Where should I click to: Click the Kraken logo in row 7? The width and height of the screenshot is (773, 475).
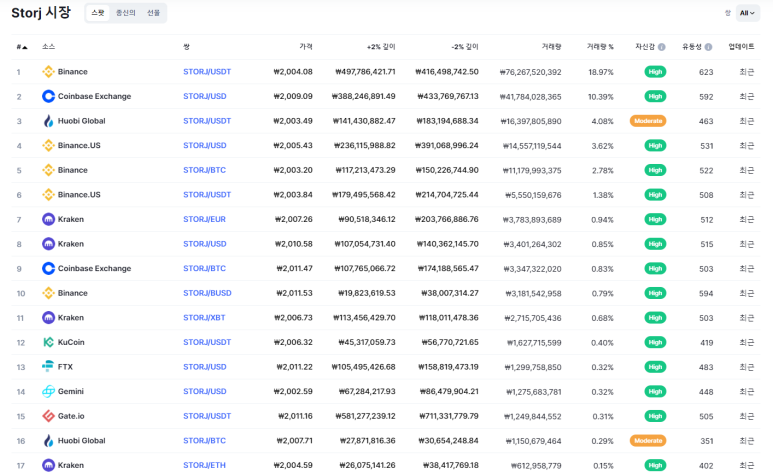48,219
